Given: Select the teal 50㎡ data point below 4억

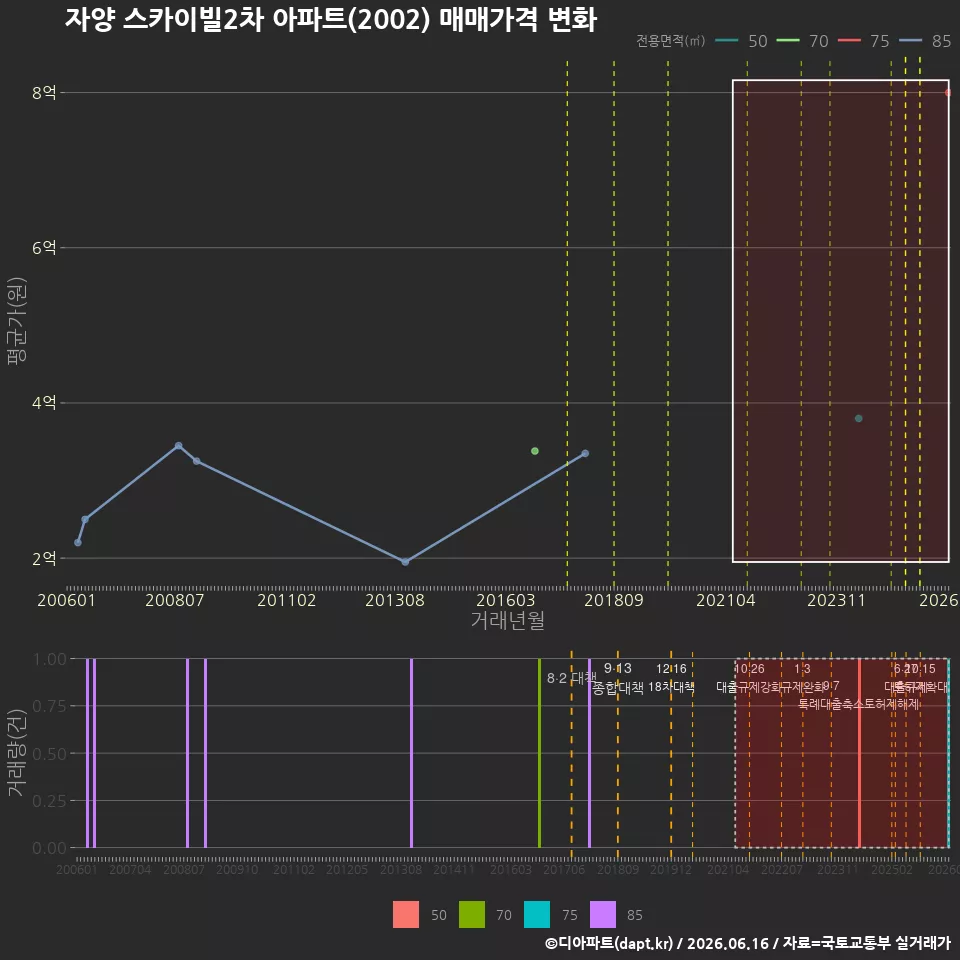Looking at the screenshot, I should click(858, 418).
